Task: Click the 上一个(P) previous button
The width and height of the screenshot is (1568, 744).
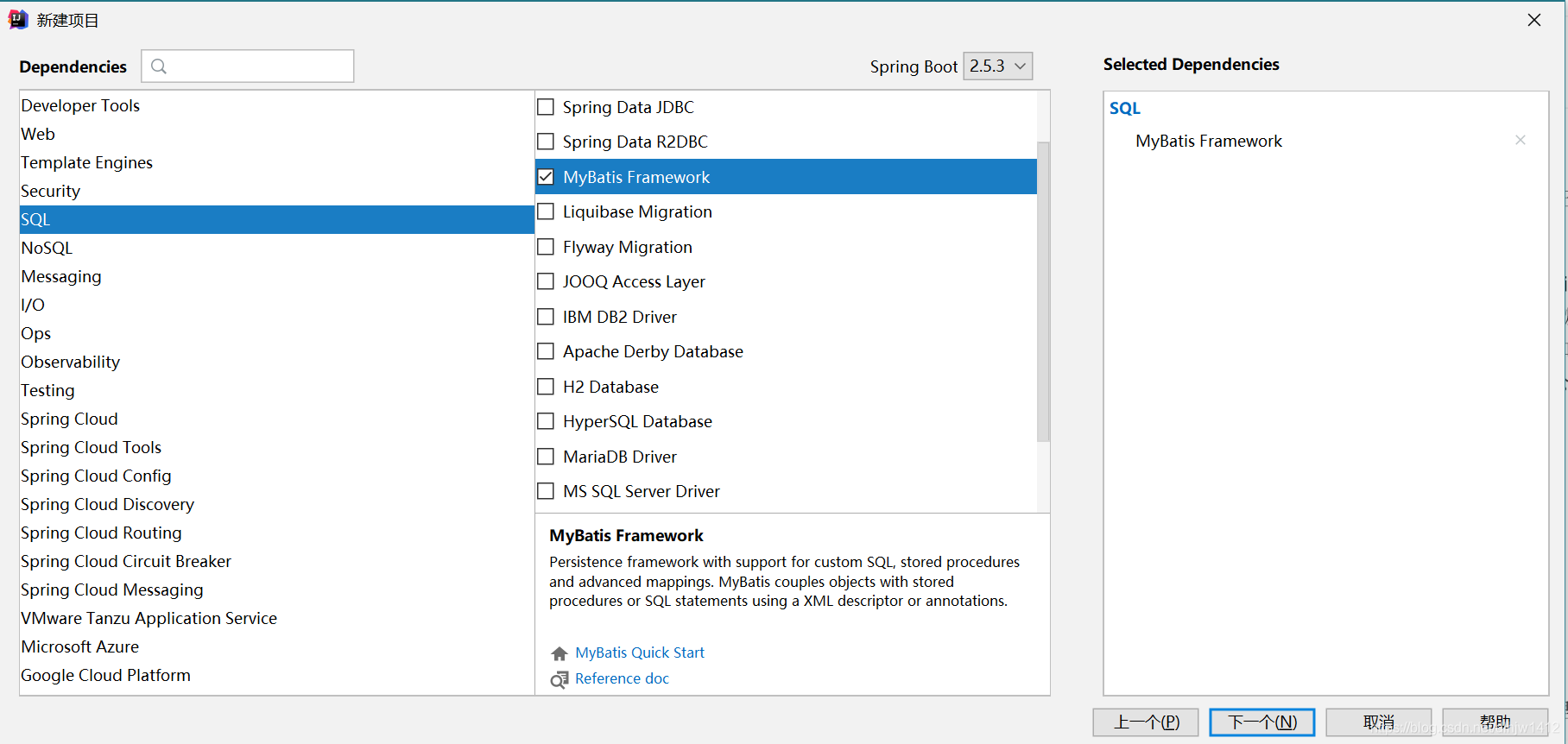Action: point(1146,722)
